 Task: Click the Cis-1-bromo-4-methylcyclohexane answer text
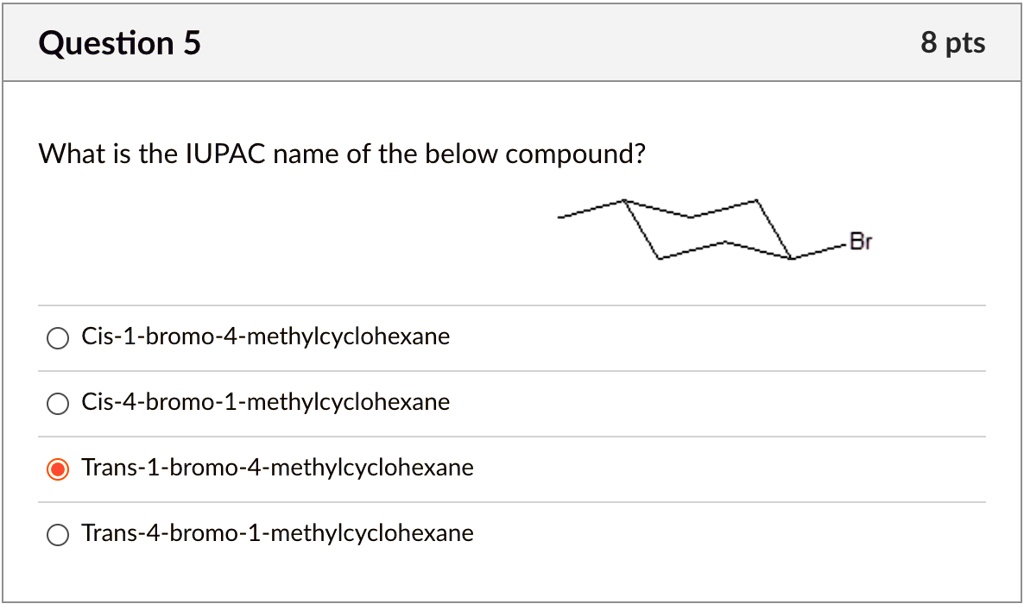265,337
